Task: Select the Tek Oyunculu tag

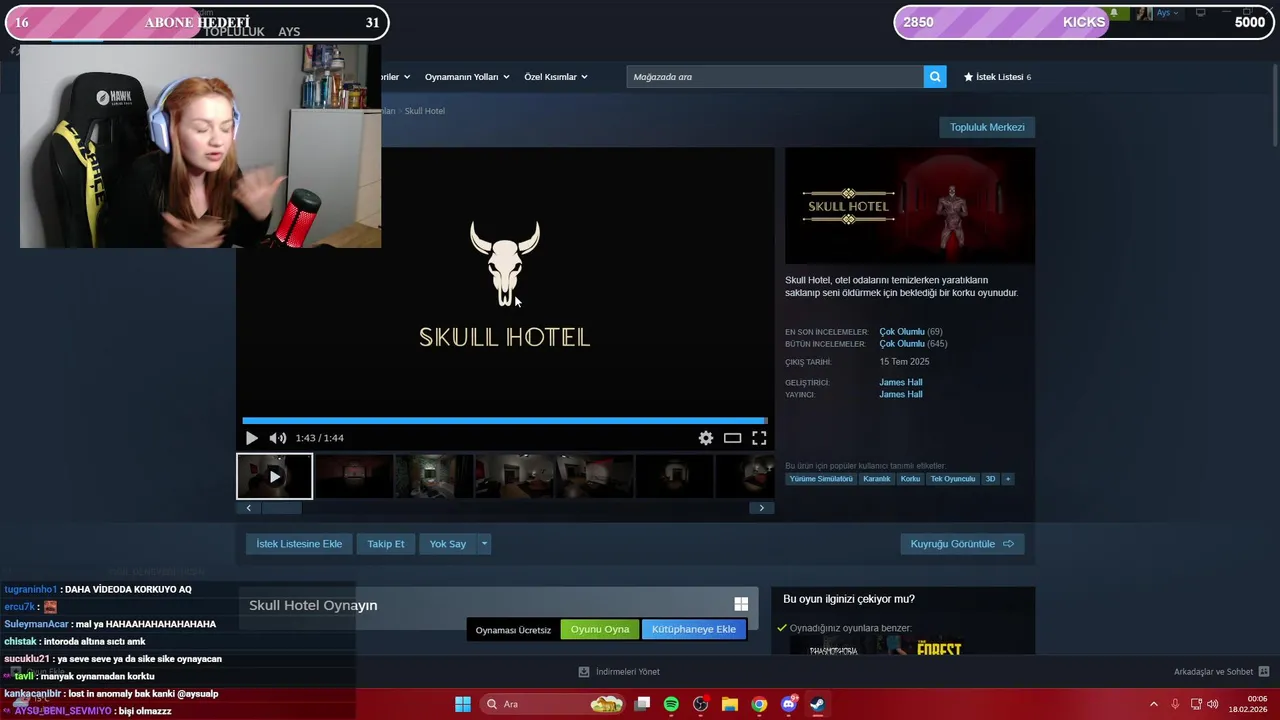Action: coord(953,479)
